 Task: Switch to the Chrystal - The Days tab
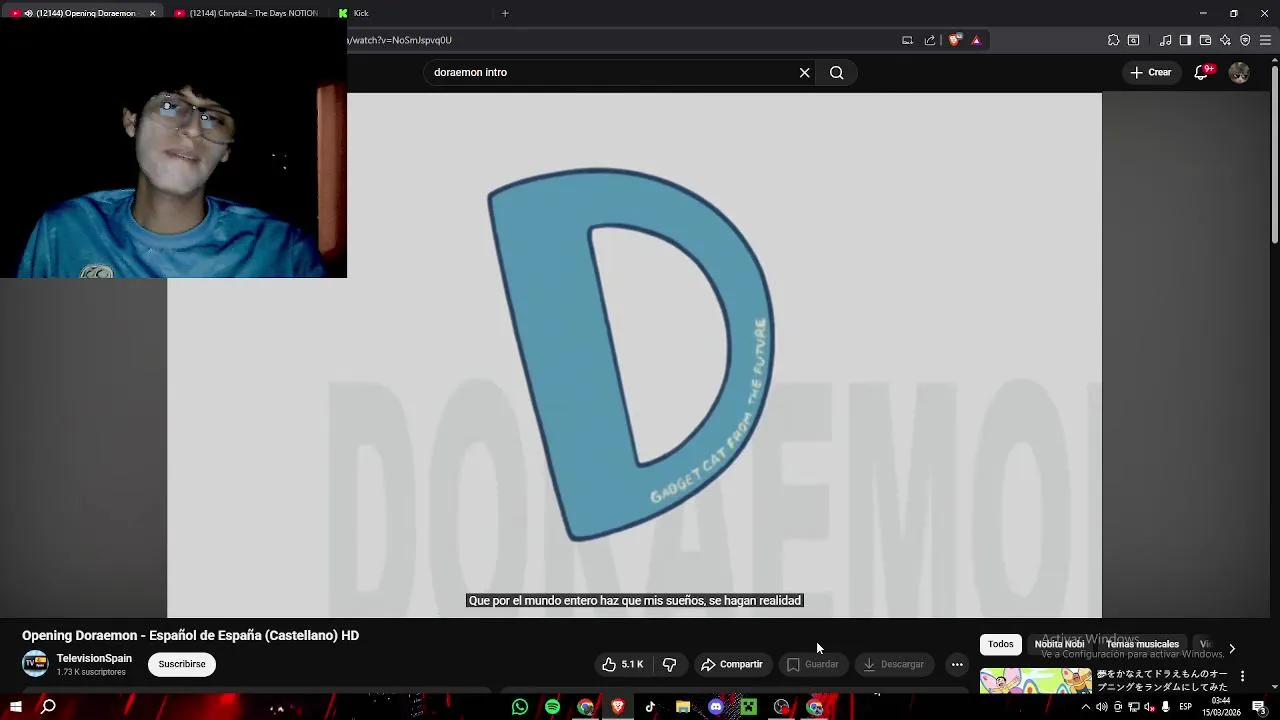tap(246, 13)
